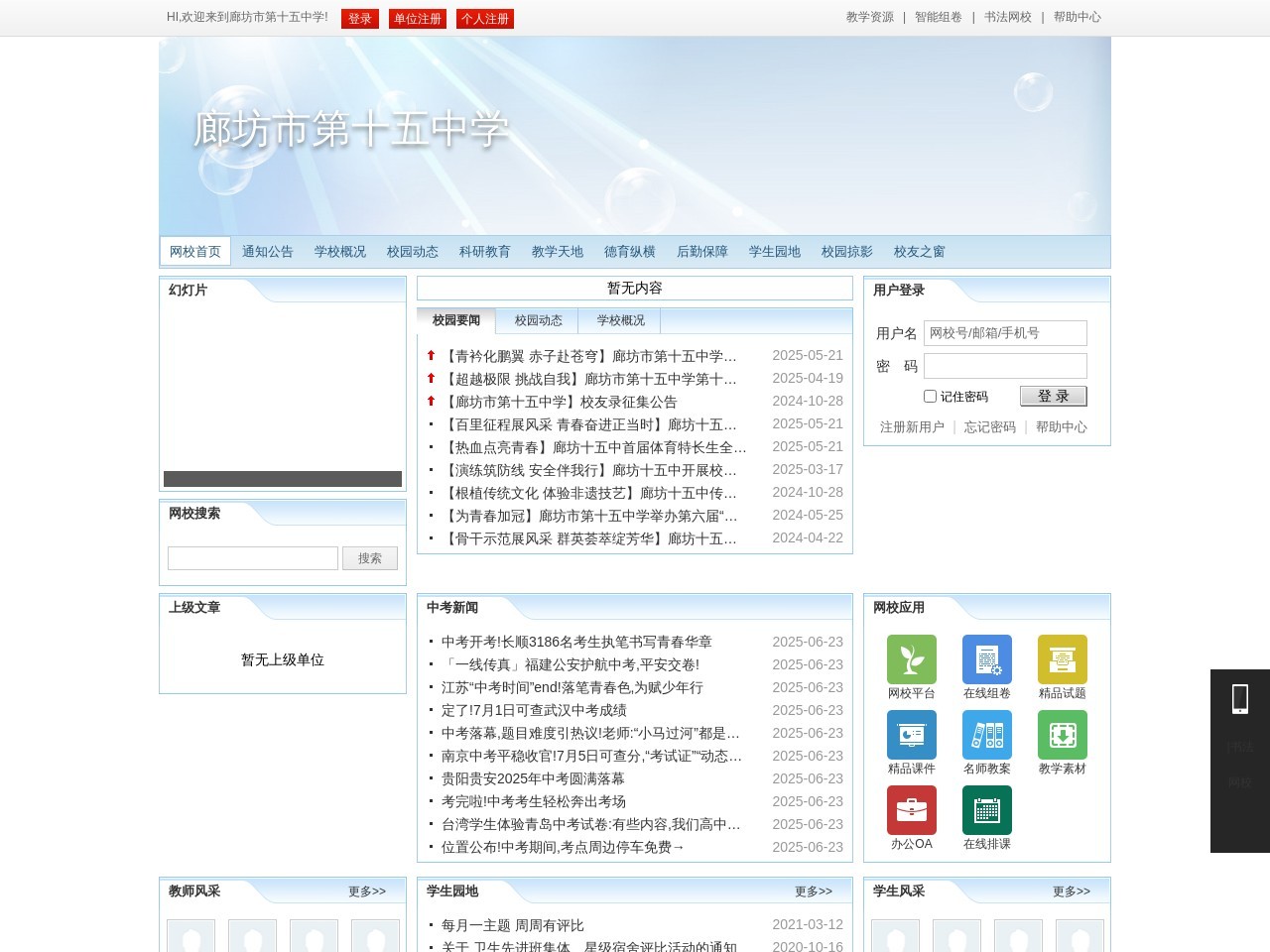
Task: Click 更多>> in 学生风采 panel
Action: point(1072,892)
